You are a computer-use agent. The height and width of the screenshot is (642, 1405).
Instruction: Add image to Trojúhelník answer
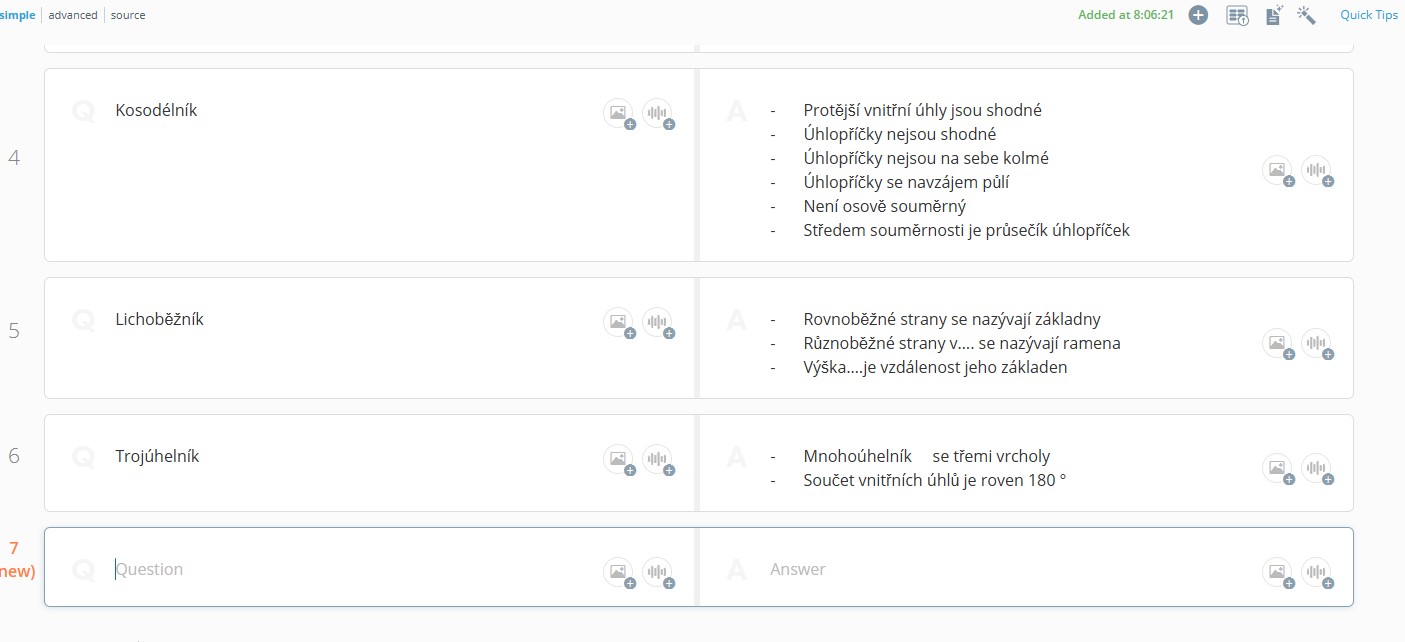(x=1278, y=468)
